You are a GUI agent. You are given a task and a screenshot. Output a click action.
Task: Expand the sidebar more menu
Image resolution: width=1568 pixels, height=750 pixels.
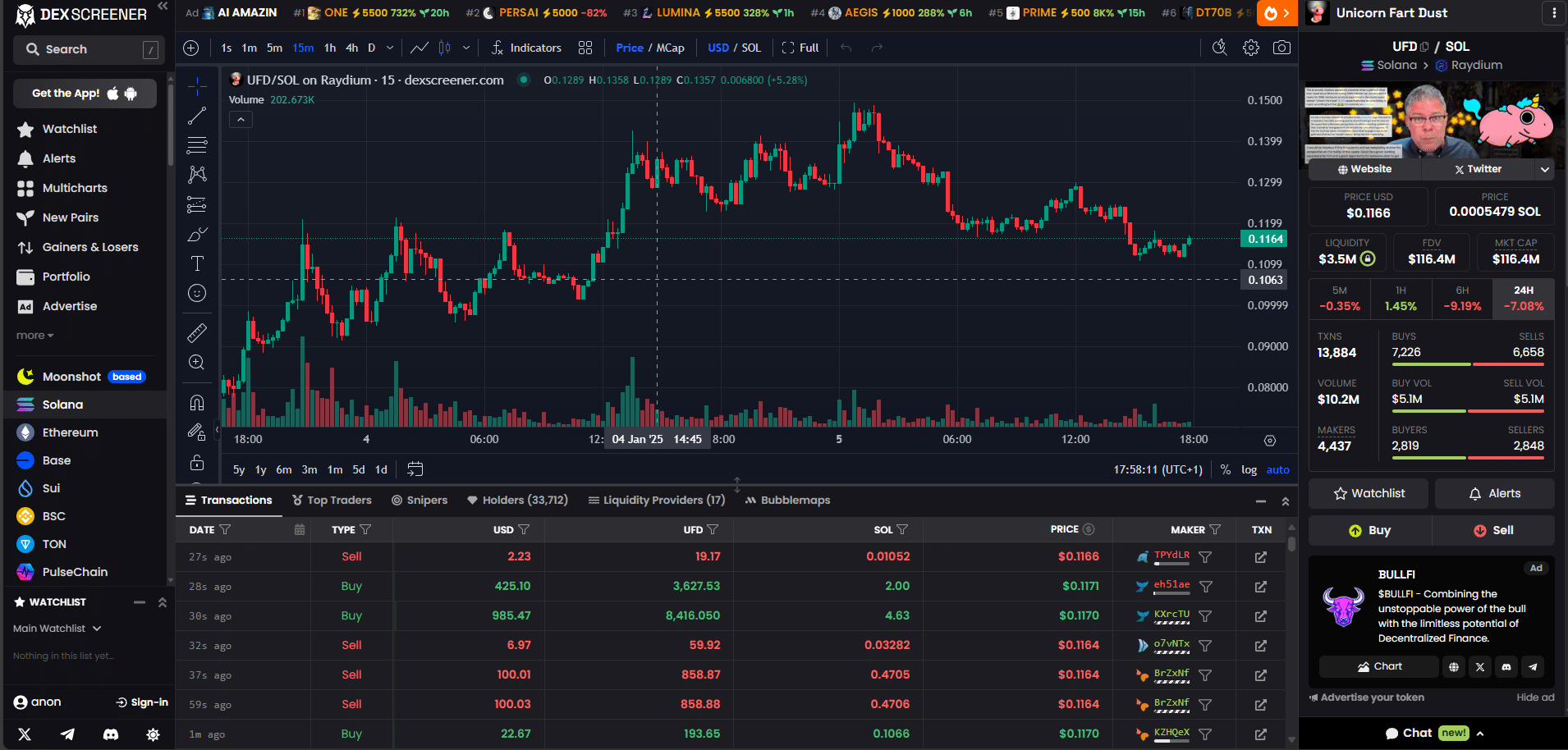34,336
